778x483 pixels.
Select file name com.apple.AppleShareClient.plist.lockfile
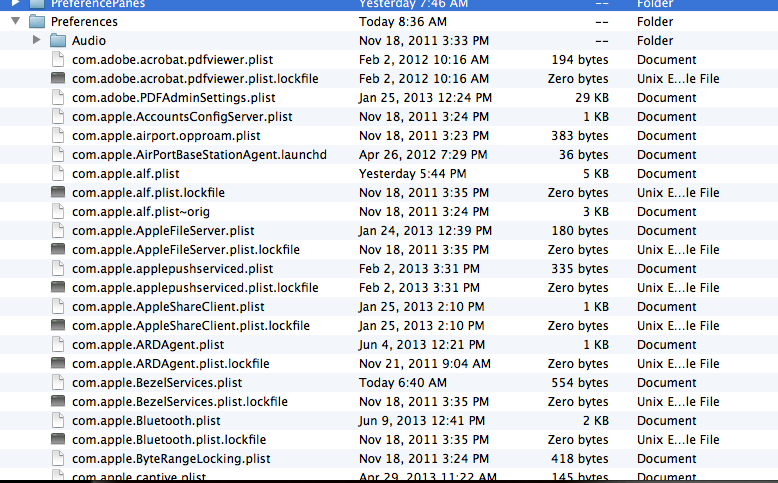pyautogui.click(x=191, y=326)
